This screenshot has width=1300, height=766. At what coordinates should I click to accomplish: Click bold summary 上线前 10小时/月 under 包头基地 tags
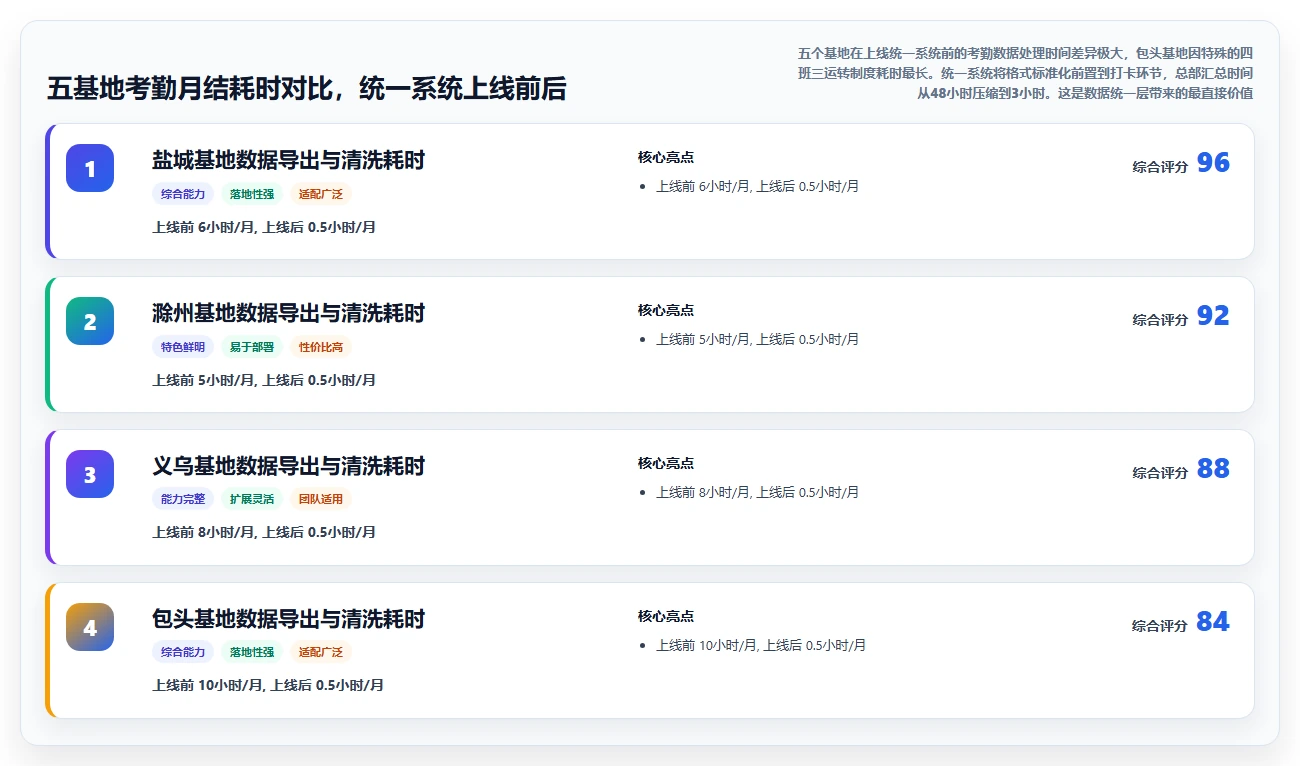pos(268,685)
